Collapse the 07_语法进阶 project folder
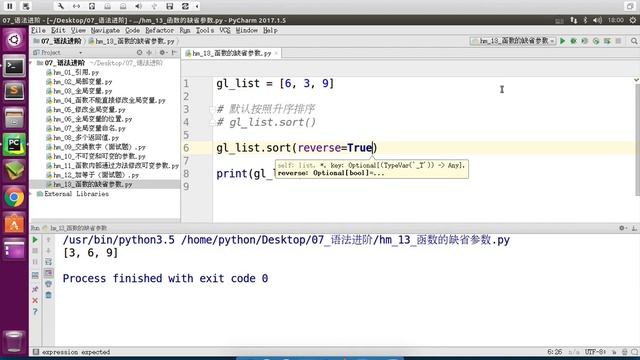The image size is (640, 360). pos(31,63)
